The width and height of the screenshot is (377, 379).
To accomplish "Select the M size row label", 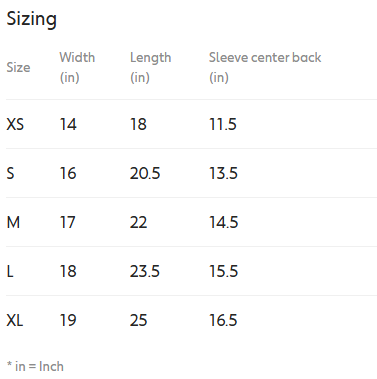I will click(13, 222).
